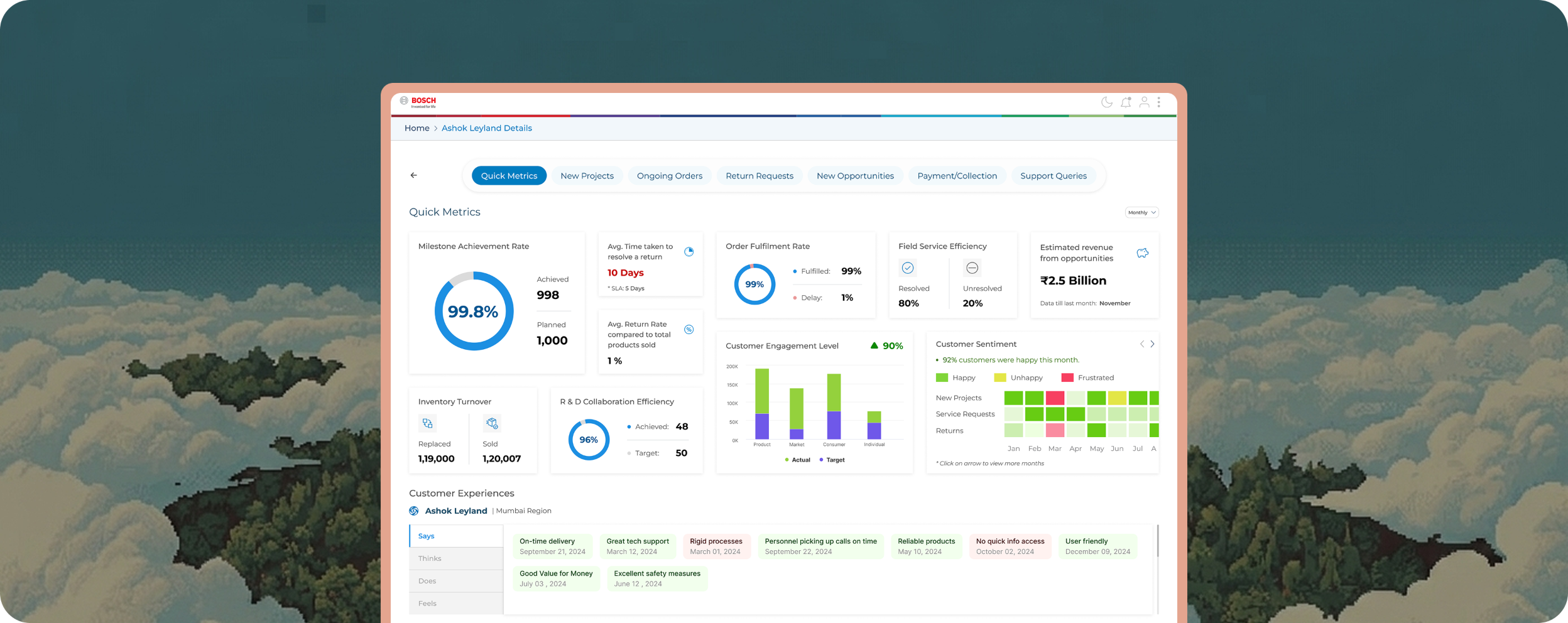The height and width of the screenshot is (623, 1568).
Task: Click the Fulfilled: 99% legend entry
Action: [x=827, y=271]
